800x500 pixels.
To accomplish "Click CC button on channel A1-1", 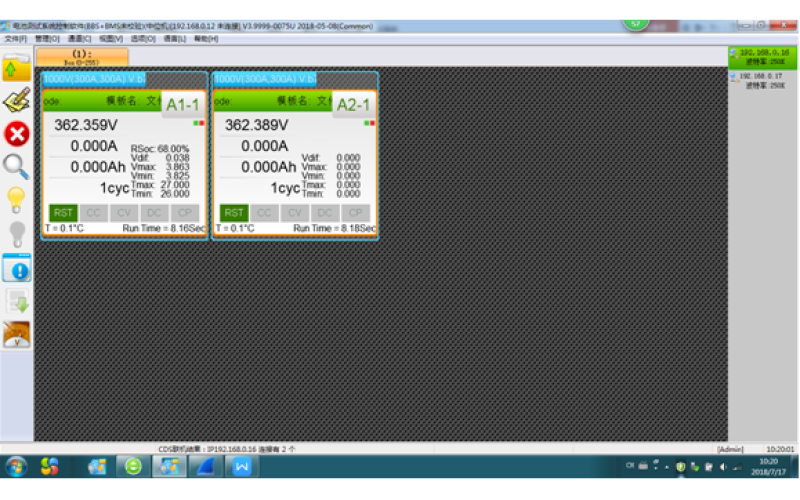I will click(x=93, y=213).
